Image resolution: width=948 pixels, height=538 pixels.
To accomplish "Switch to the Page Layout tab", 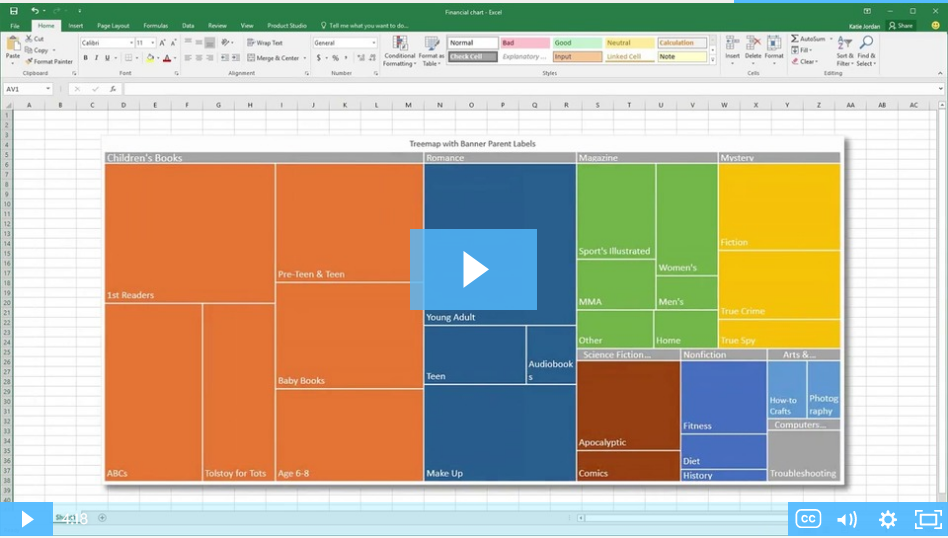I will pos(113,25).
